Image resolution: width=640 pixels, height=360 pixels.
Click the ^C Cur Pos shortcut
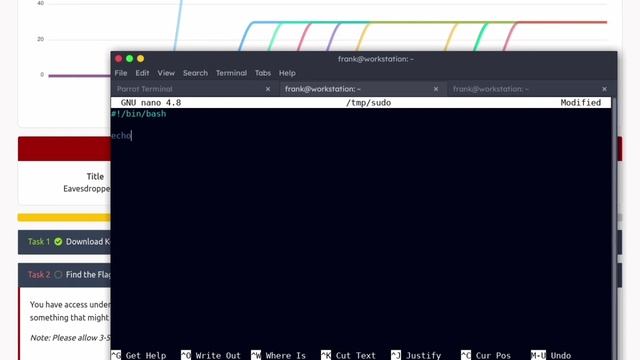(486, 355)
